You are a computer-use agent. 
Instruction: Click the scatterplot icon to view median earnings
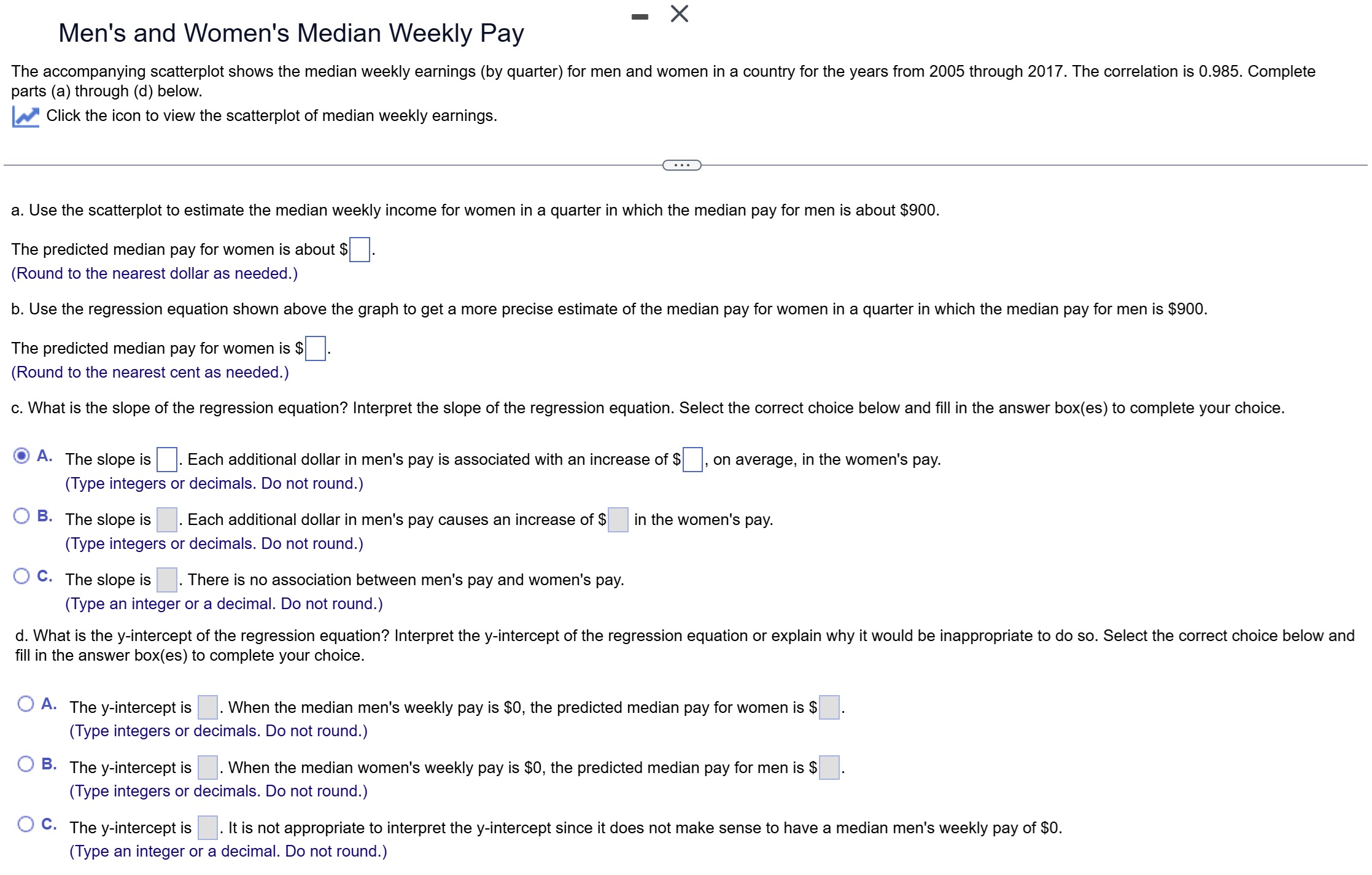(25, 115)
